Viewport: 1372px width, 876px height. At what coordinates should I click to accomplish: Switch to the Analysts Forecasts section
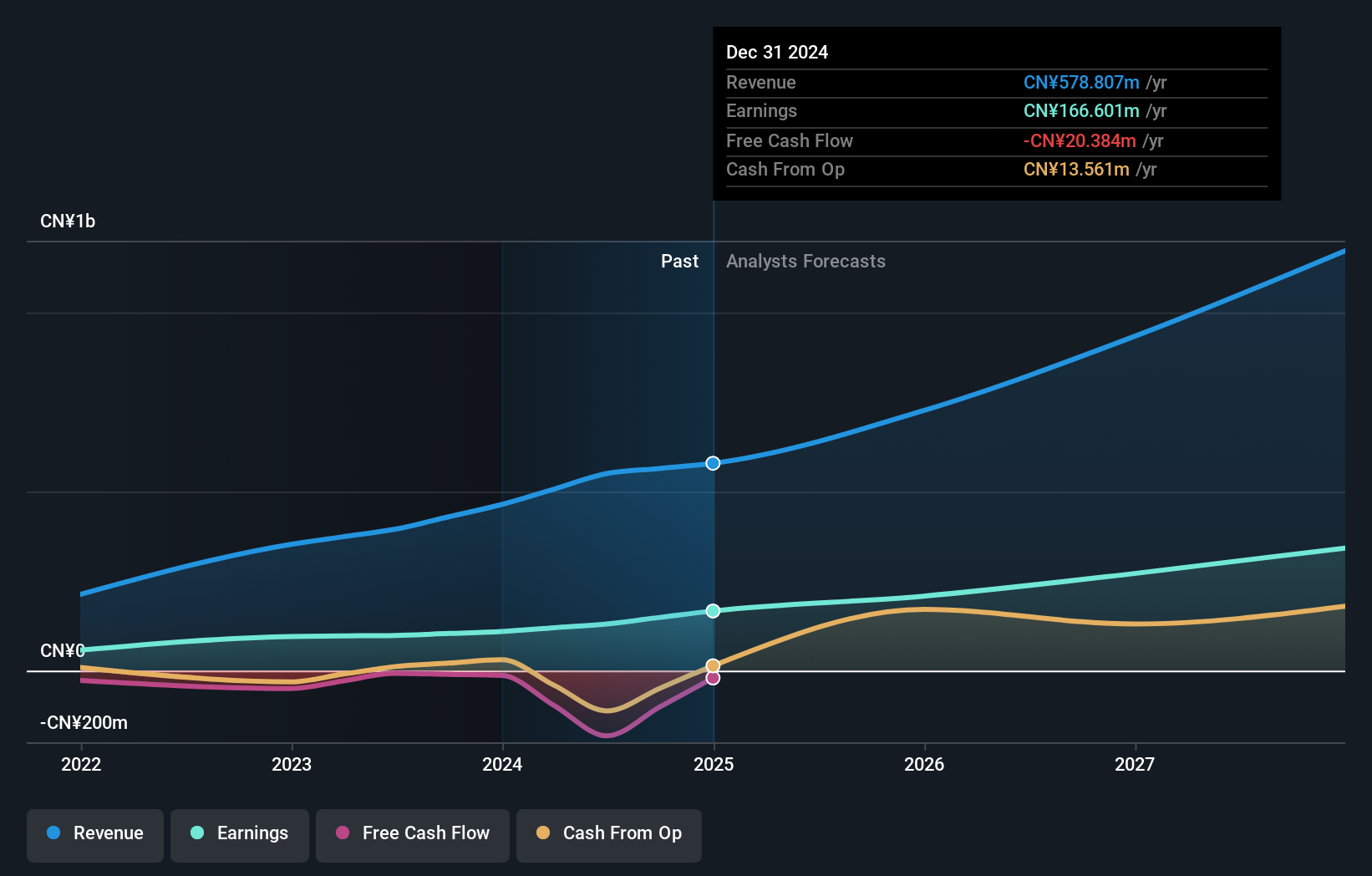click(x=805, y=261)
